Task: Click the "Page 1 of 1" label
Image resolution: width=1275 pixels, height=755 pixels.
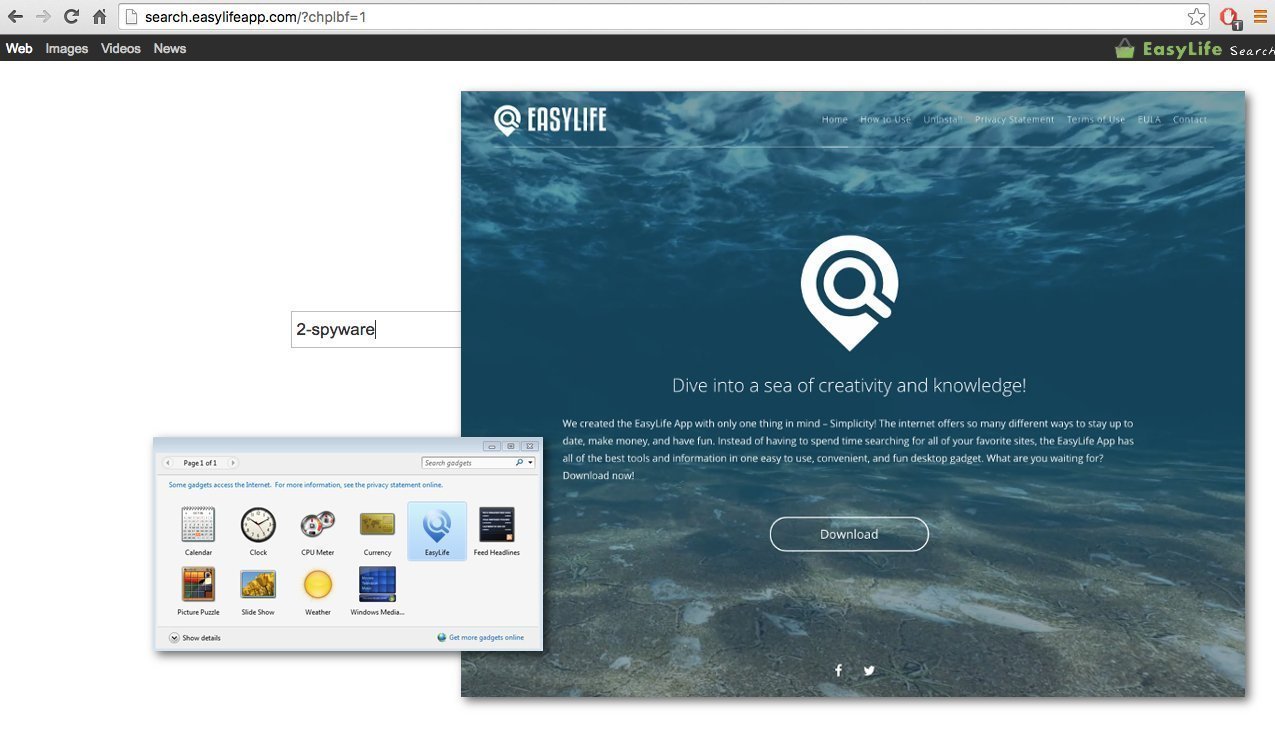Action: coord(200,463)
